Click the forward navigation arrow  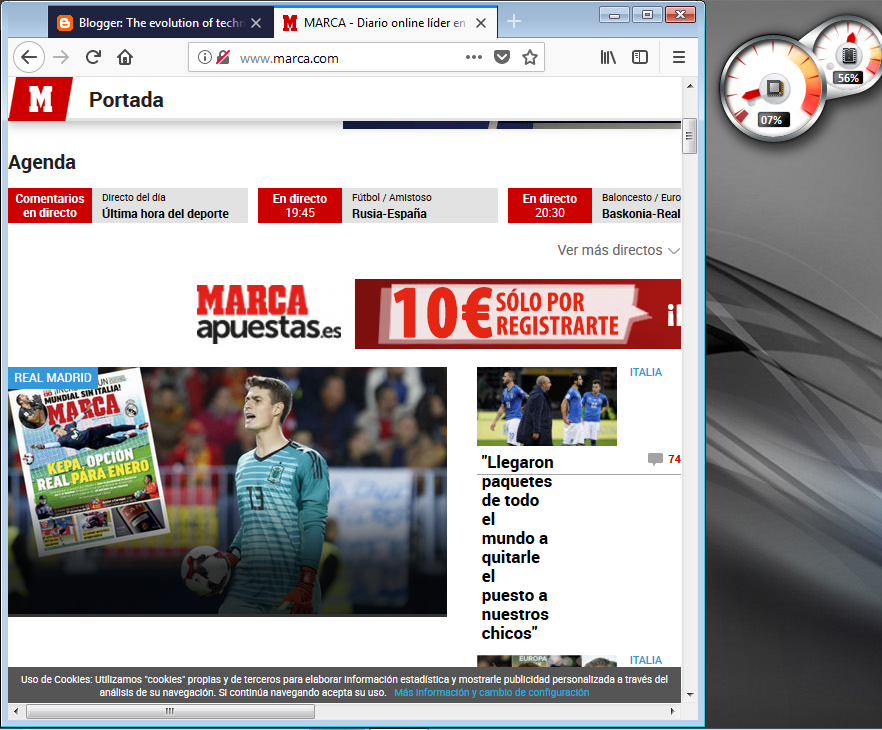61,57
